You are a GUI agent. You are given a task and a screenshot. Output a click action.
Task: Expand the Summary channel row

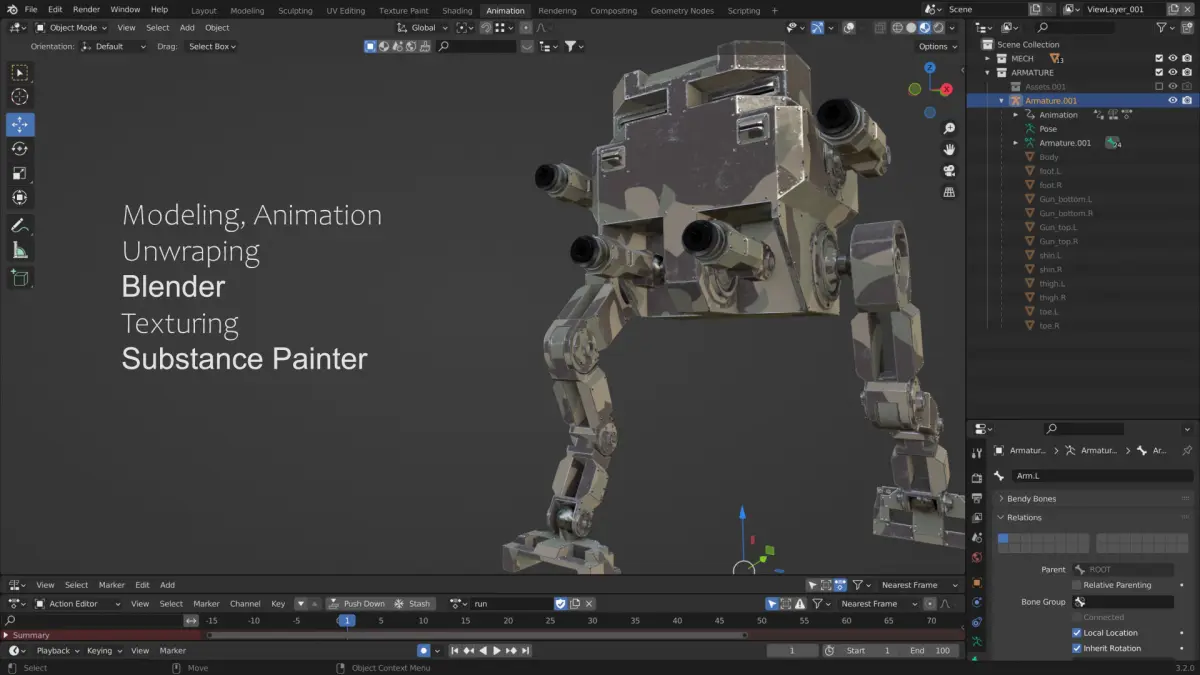tap(6, 635)
